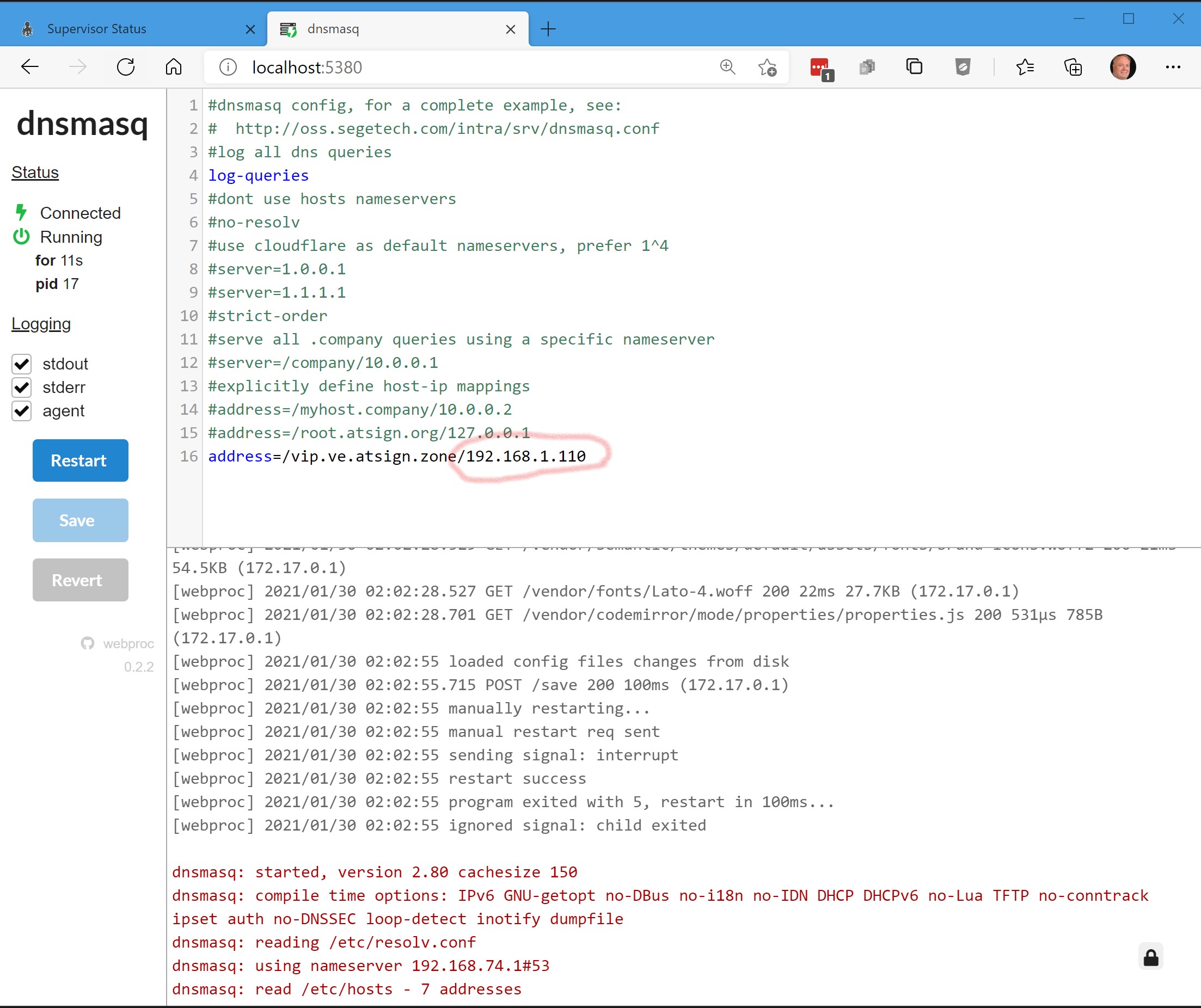Click the browser Back arrow
Image resolution: width=1201 pixels, height=1008 pixels.
[30, 67]
